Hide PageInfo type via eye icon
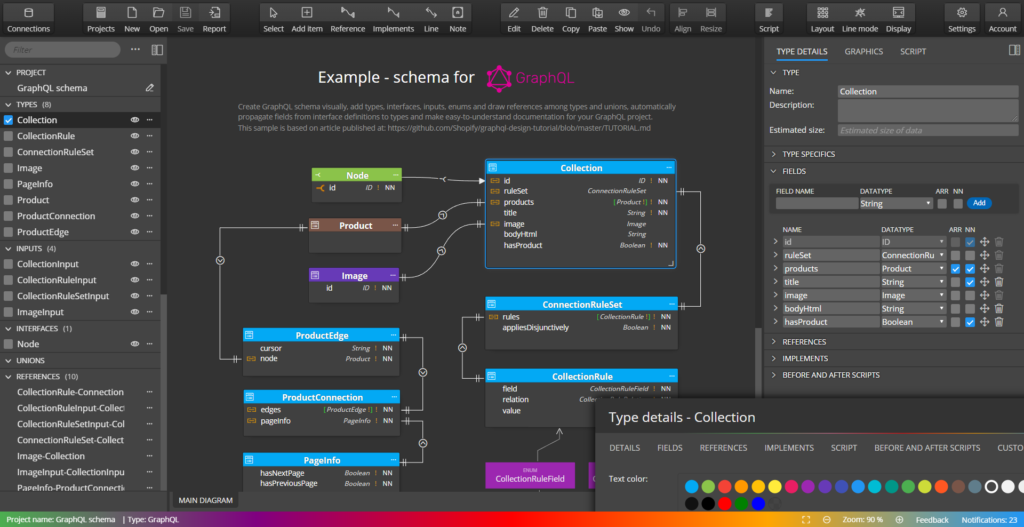Image resolution: width=1024 pixels, height=527 pixels. click(x=135, y=184)
